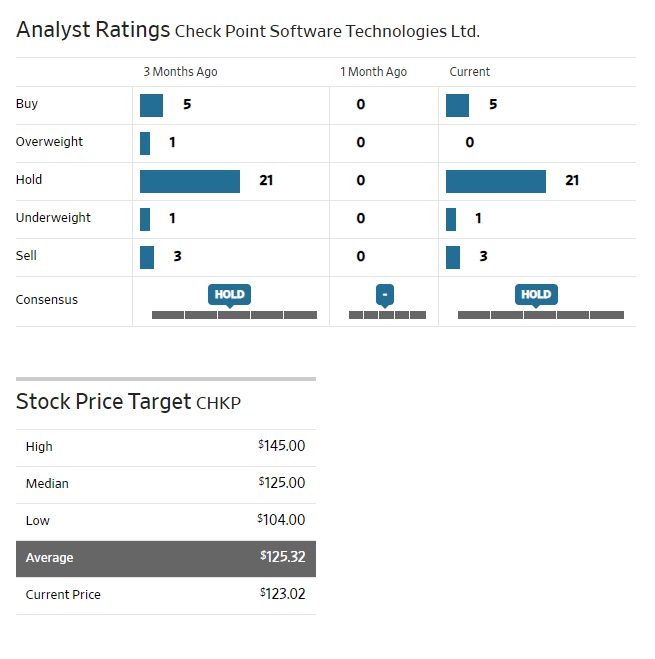Click the Current Sell bar showing 3
The image size is (655, 659).
(453, 257)
